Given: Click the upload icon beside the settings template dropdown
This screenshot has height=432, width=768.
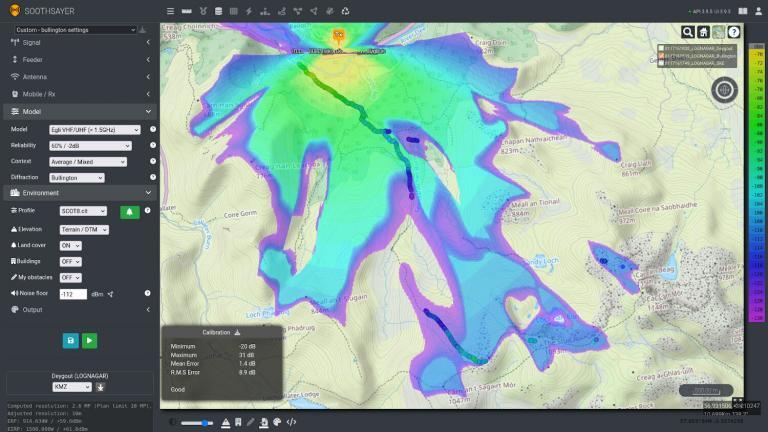Looking at the screenshot, I should click(x=142, y=30).
